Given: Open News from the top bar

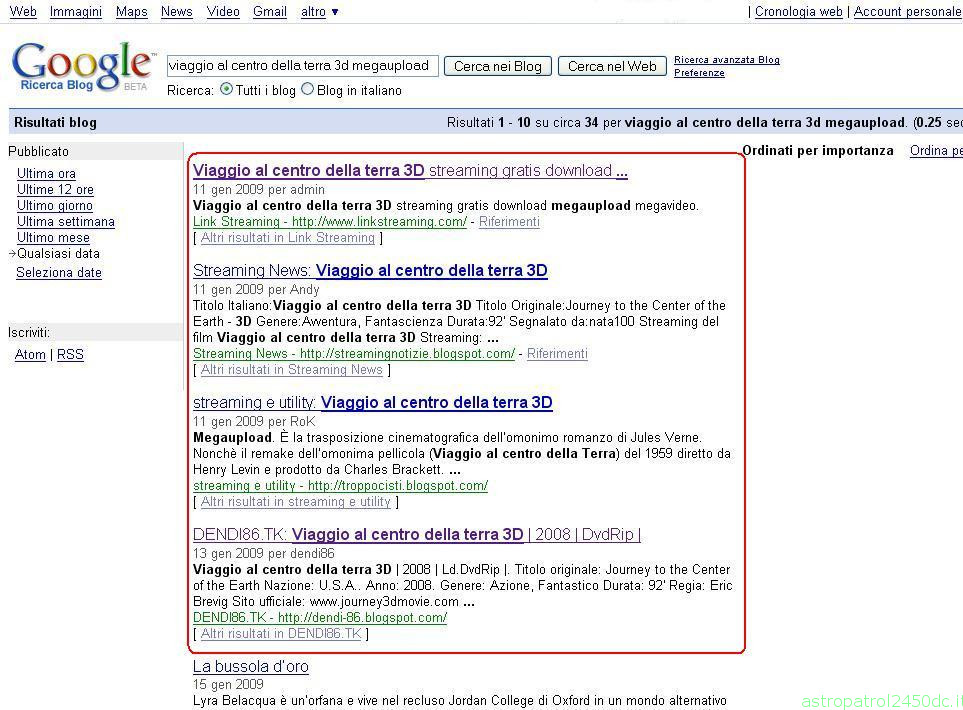Looking at the screenshot, I should (x=176, y=12).
